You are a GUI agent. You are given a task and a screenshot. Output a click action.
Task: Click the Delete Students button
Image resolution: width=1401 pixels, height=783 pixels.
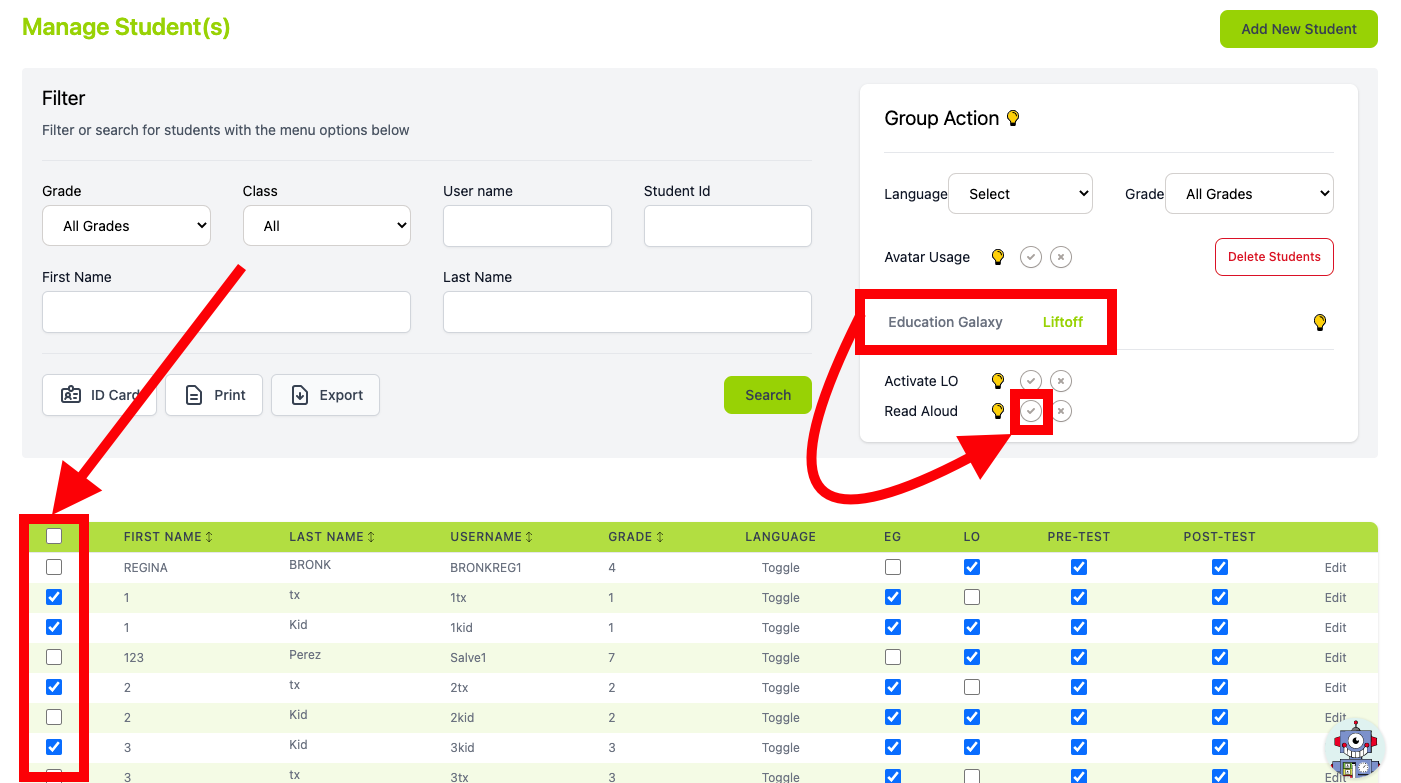click(x=1274, y=257)
